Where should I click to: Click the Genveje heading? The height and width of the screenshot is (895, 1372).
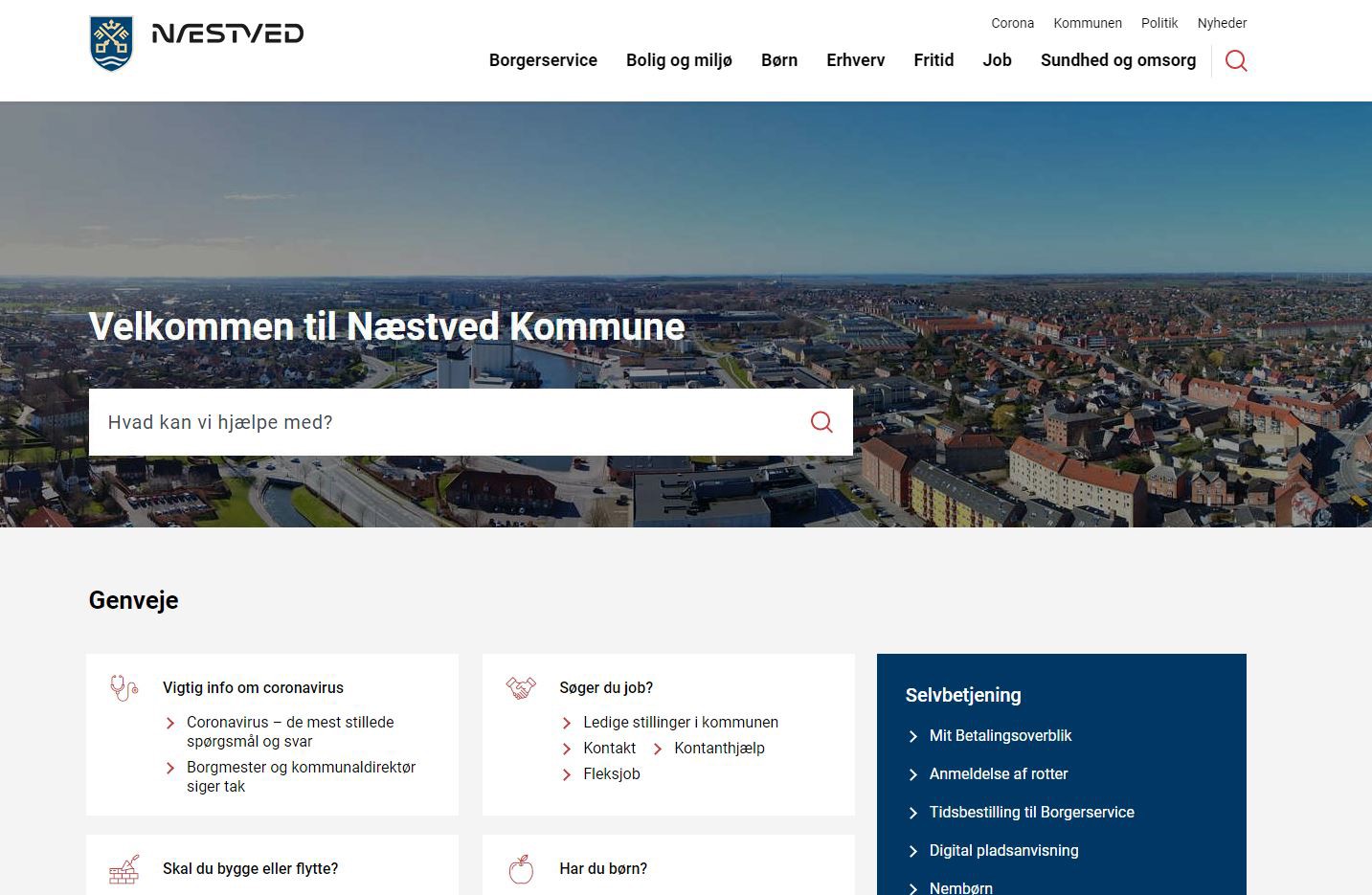pyautogui.click(x=134, y=601)
